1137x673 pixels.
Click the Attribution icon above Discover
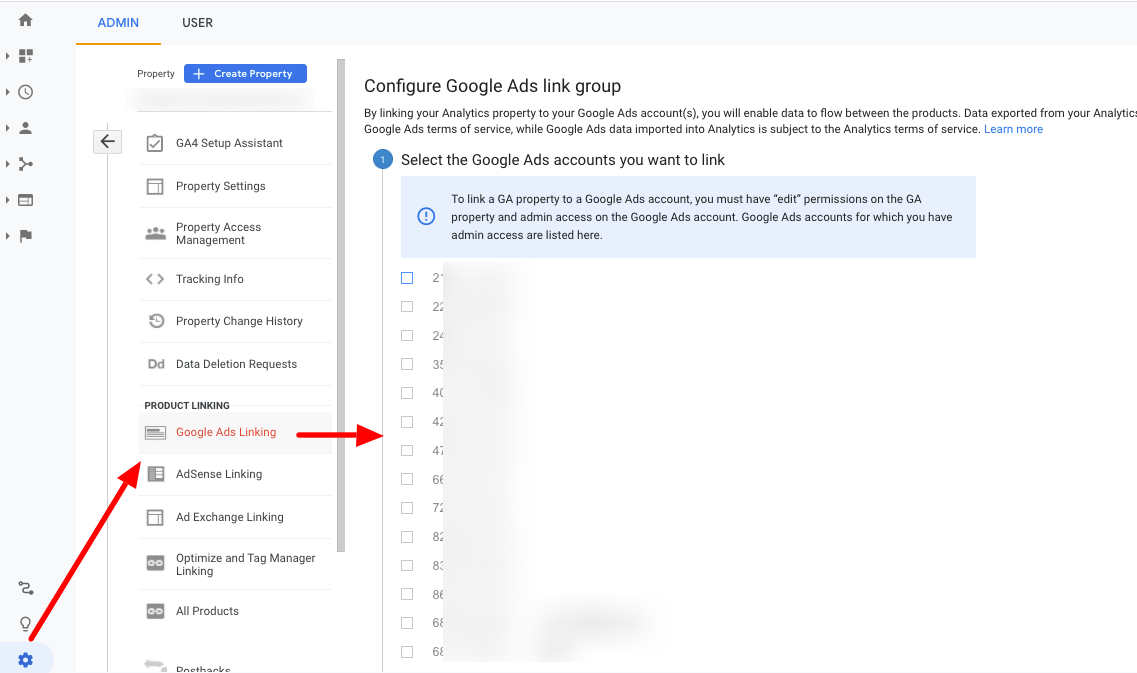click(x=24, y=588)
